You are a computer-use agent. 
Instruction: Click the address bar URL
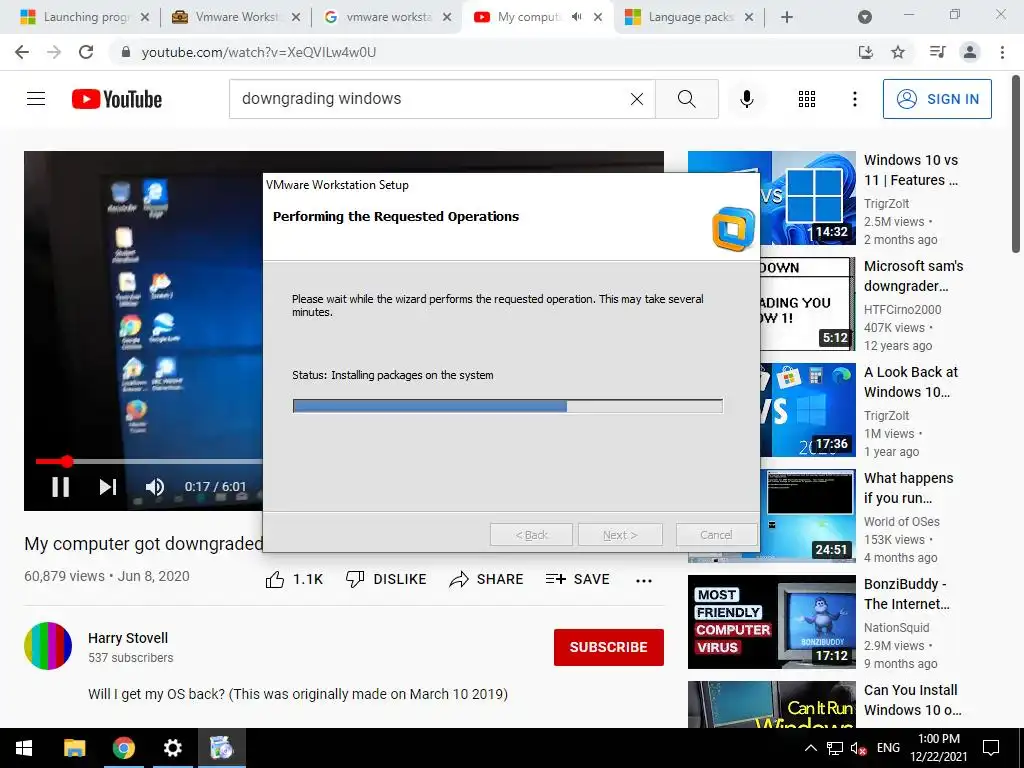tap(259, 52)
